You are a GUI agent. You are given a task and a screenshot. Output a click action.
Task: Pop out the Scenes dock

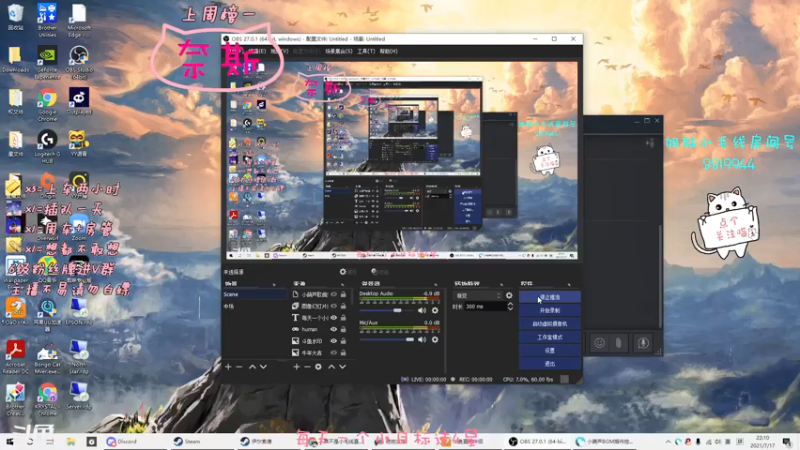pos(274,284)
